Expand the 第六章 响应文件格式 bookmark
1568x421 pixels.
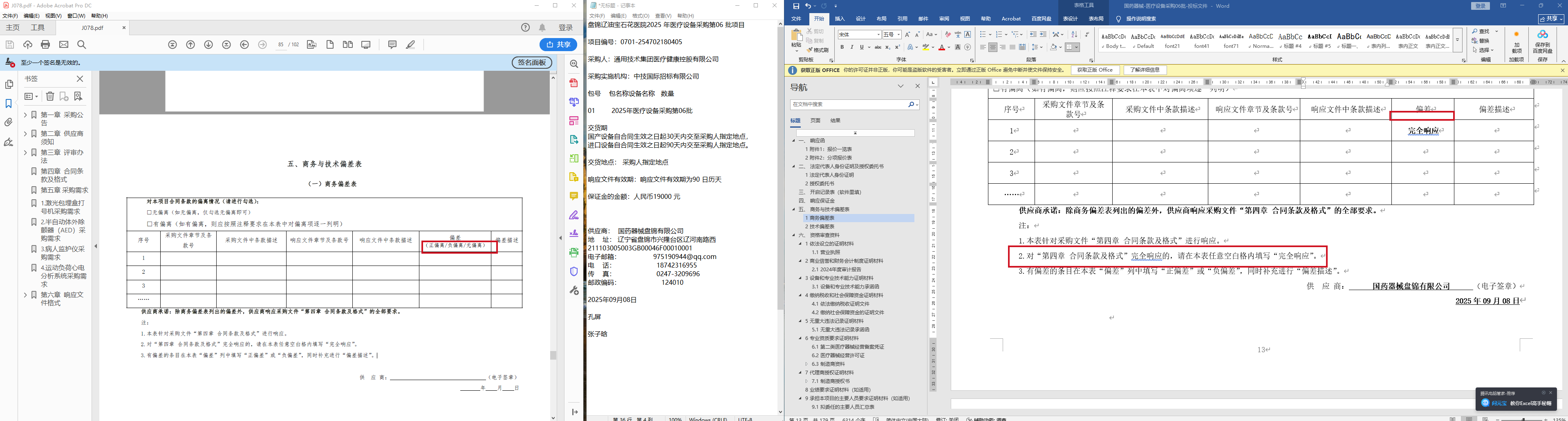click(x=26, y=295)
